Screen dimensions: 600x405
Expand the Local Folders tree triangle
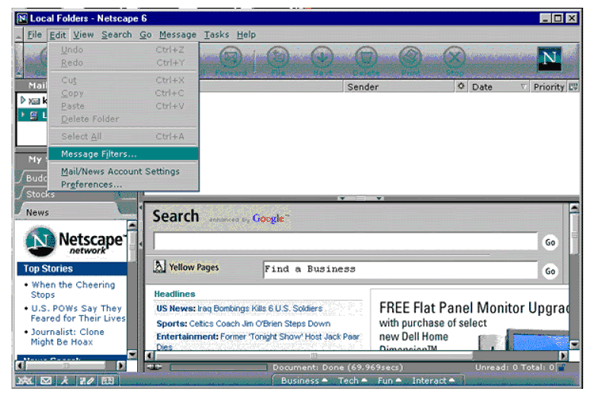point(23,114)
